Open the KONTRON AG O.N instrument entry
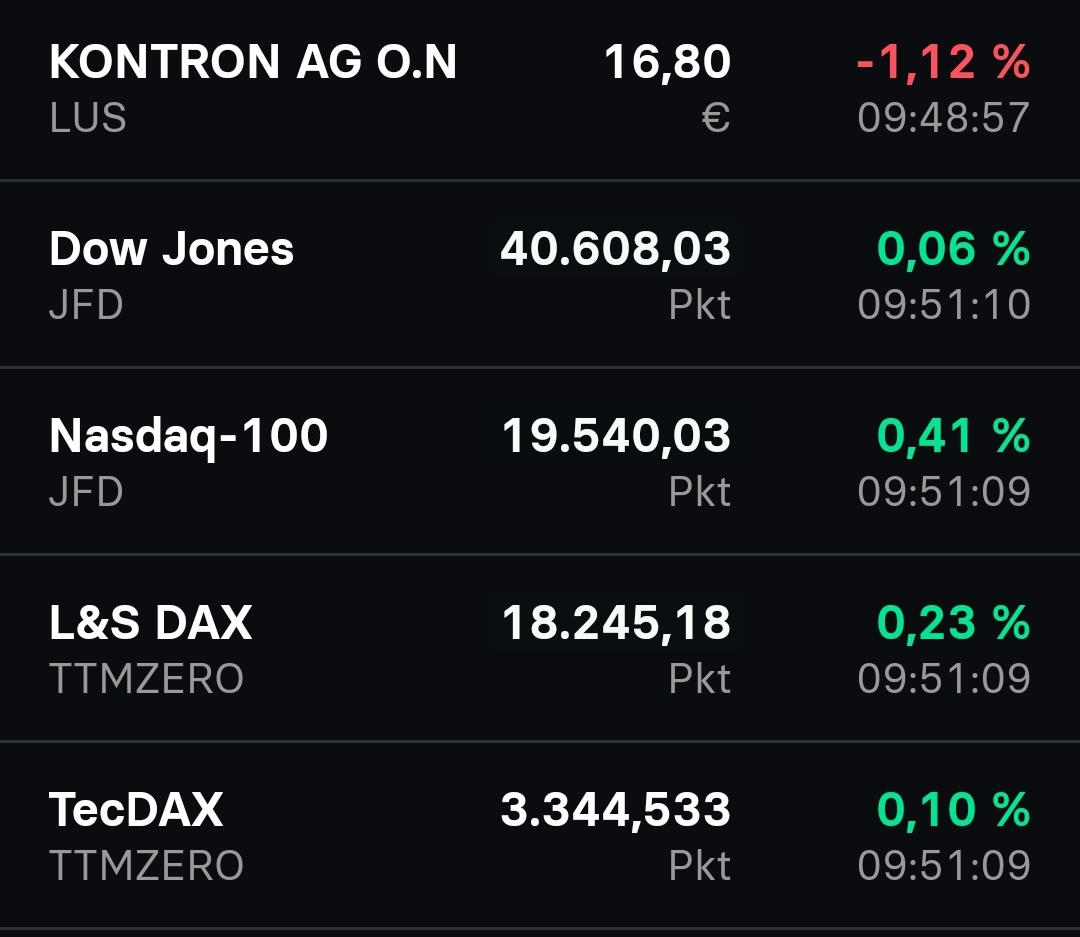1080x937 pixels. click(x=253, y=62)
